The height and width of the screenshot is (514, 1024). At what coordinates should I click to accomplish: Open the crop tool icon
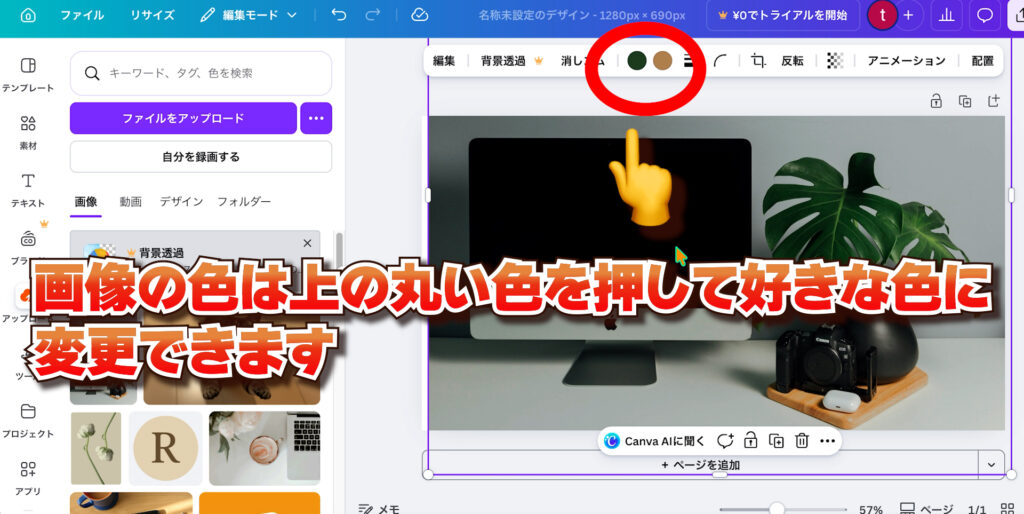[758, 61]
